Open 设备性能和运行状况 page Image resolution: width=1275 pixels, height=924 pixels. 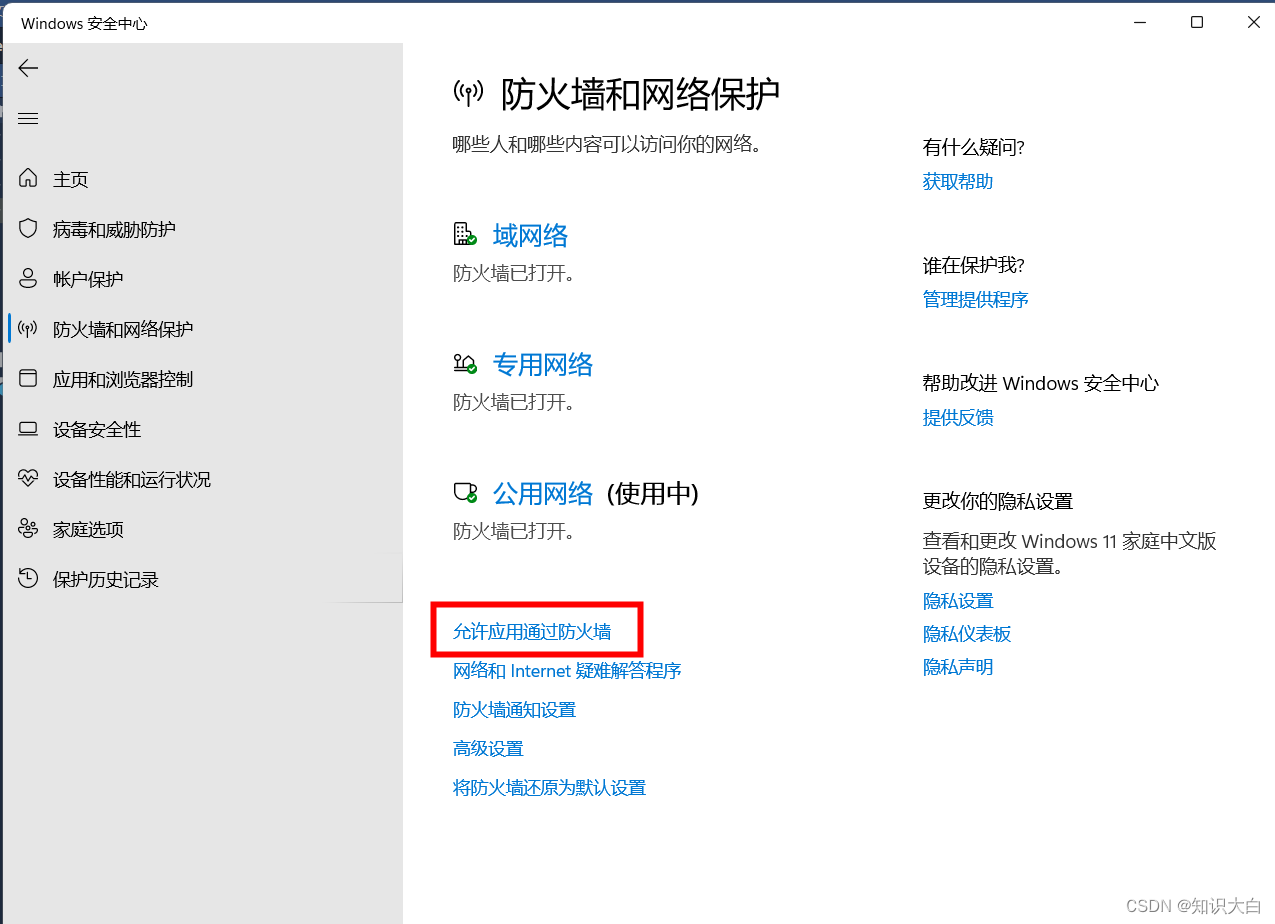click(132, 479)
